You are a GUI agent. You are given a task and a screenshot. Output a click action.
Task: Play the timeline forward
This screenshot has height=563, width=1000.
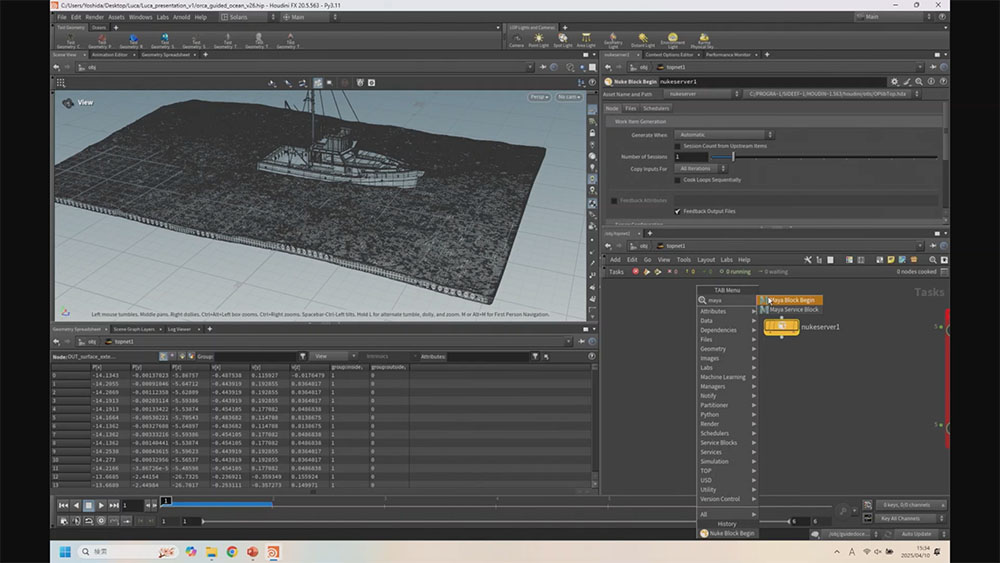click(x=101, y=505)
